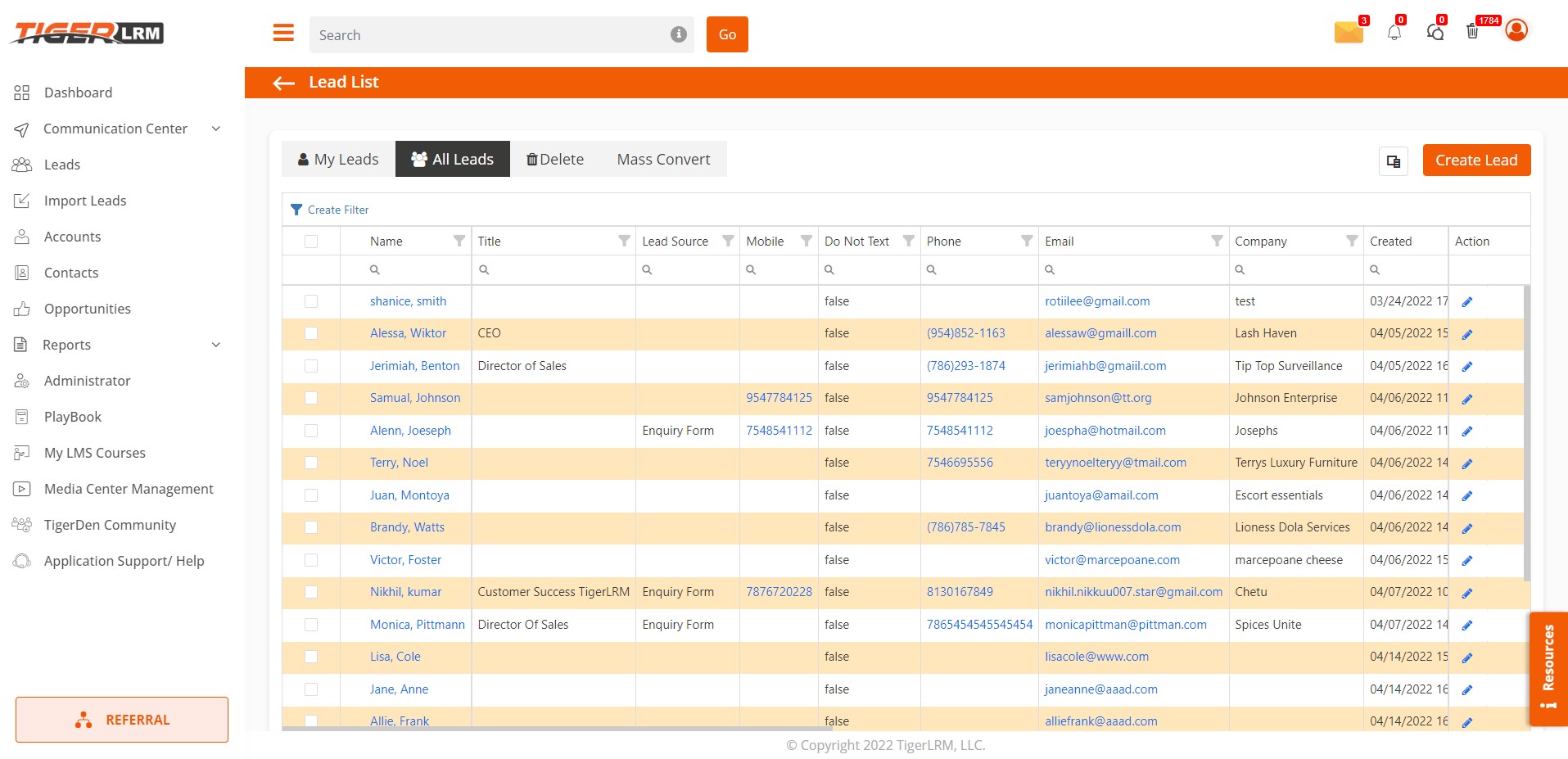The image size is (1568, 759).
Task: Check the select-all checkbox in table header
Action: (311, 242)
